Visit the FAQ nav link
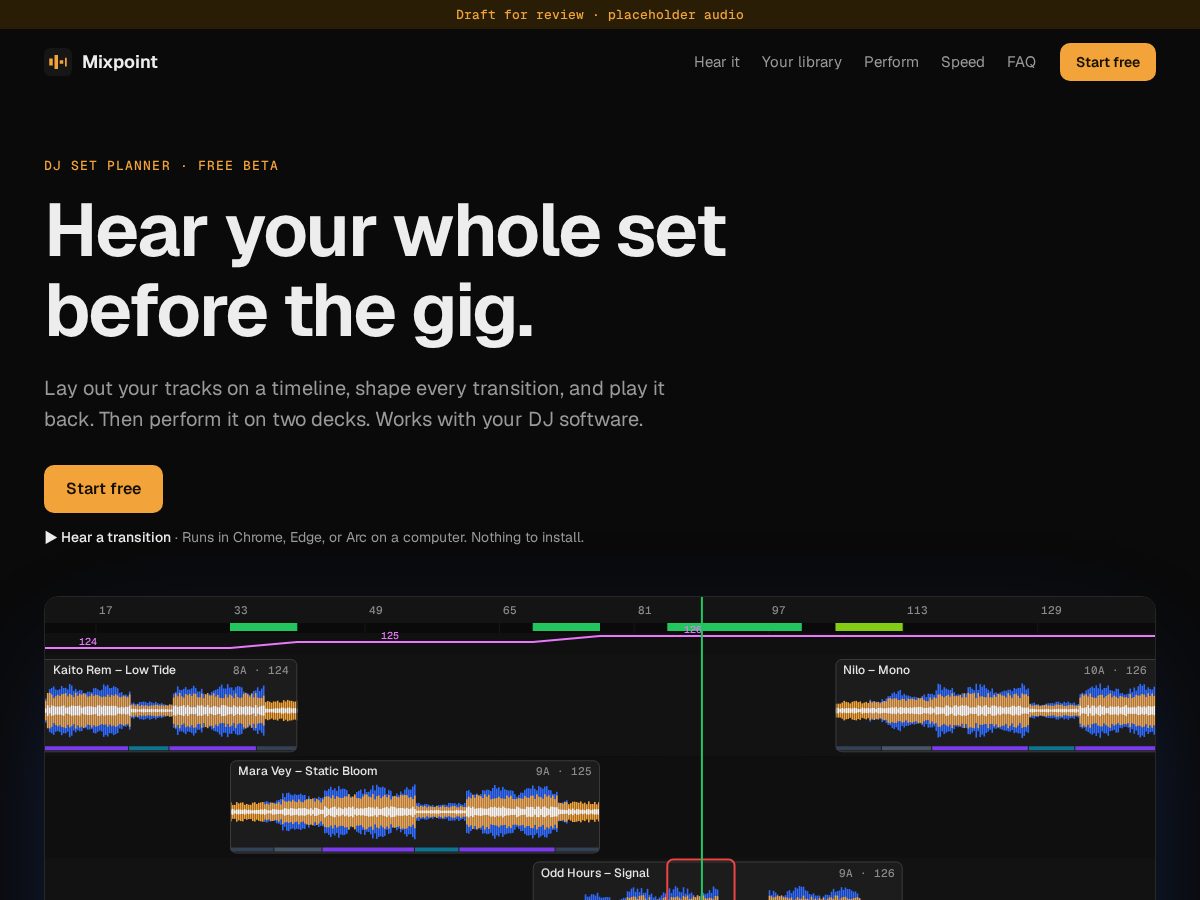 tap(1021, 62)
